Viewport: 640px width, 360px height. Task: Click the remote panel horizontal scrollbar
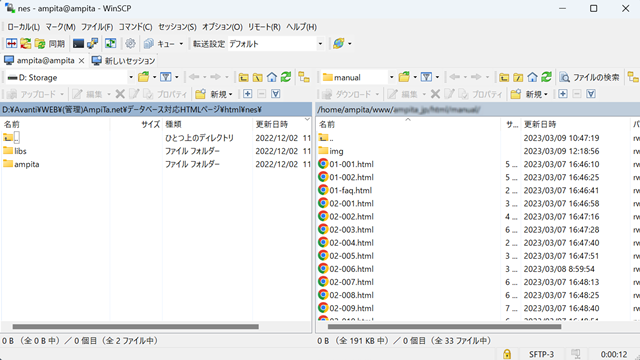(444, 327)
